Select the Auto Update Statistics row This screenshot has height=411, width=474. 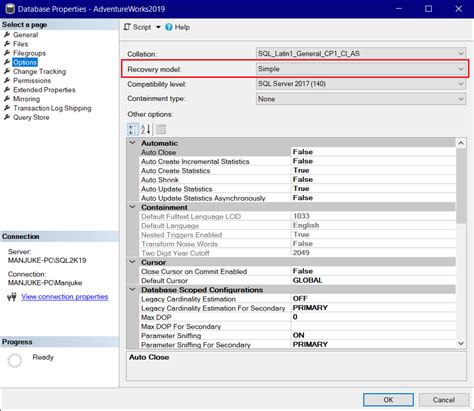pos(297,189)
